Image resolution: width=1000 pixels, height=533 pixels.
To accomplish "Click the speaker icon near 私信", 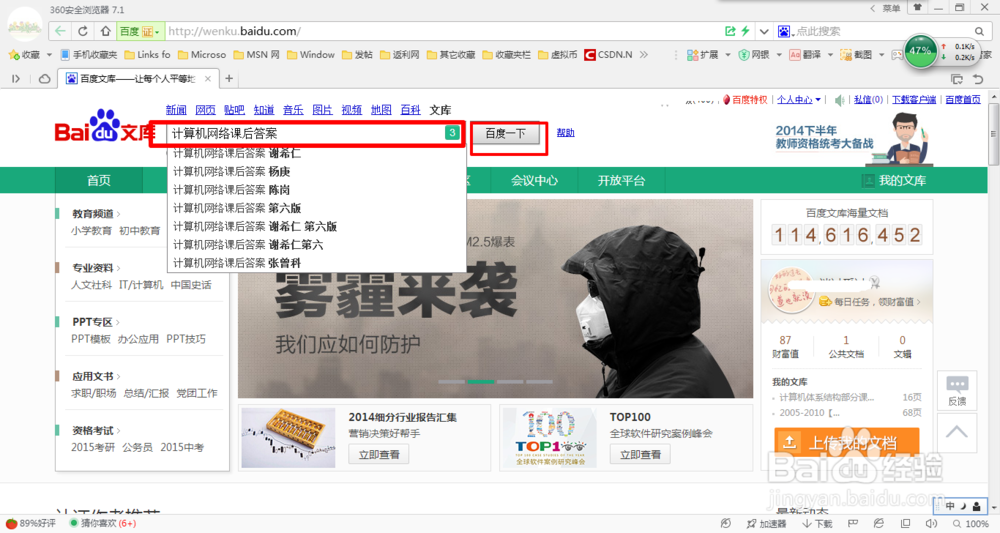I will (x=840, y=100).
